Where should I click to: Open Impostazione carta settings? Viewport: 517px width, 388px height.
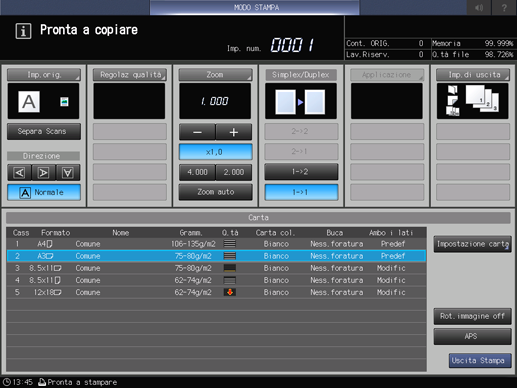472,244
